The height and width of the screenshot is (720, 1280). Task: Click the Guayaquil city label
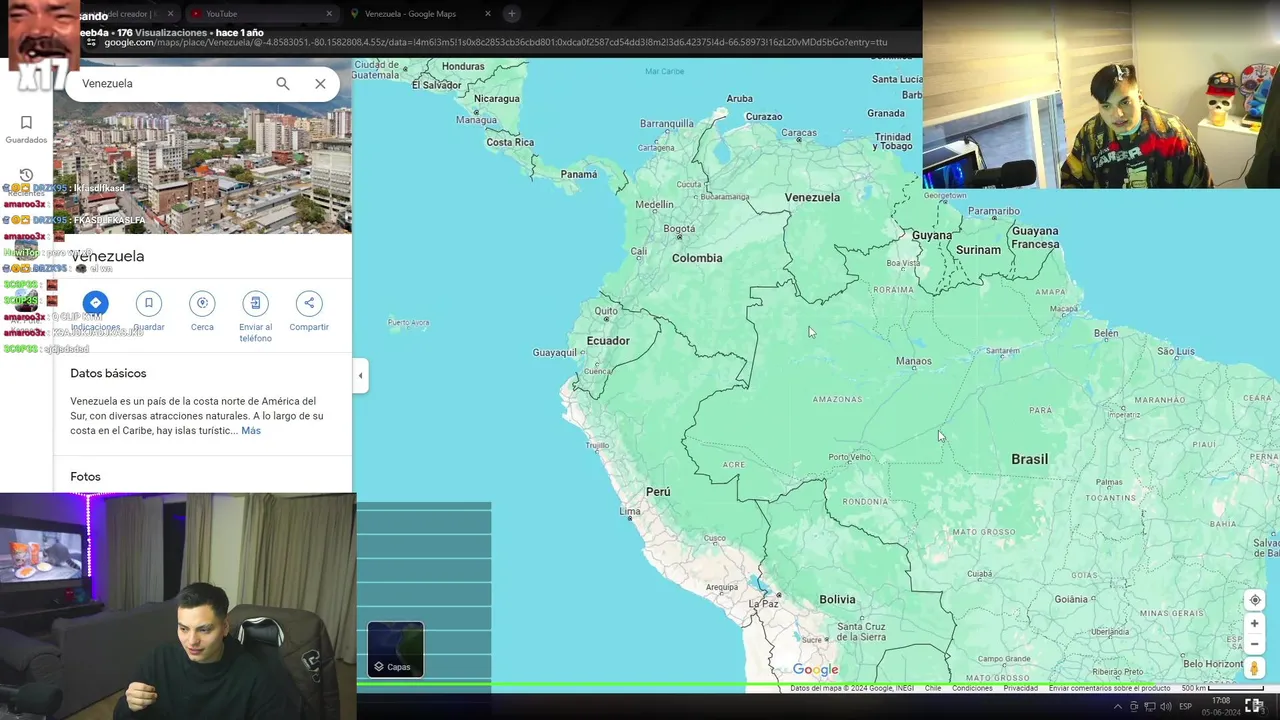[555, 353]
